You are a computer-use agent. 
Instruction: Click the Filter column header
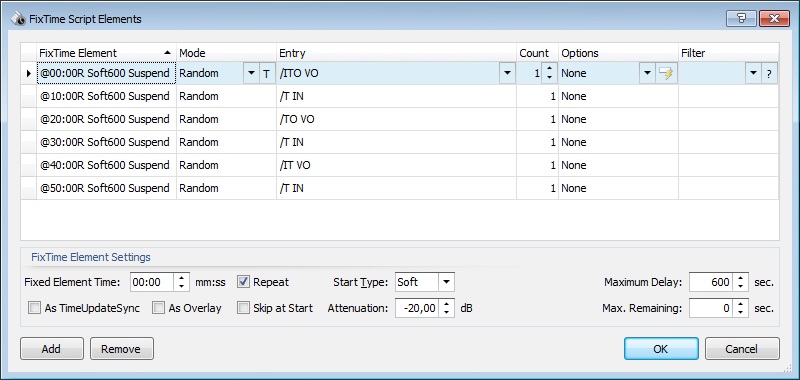pos(728,53)
